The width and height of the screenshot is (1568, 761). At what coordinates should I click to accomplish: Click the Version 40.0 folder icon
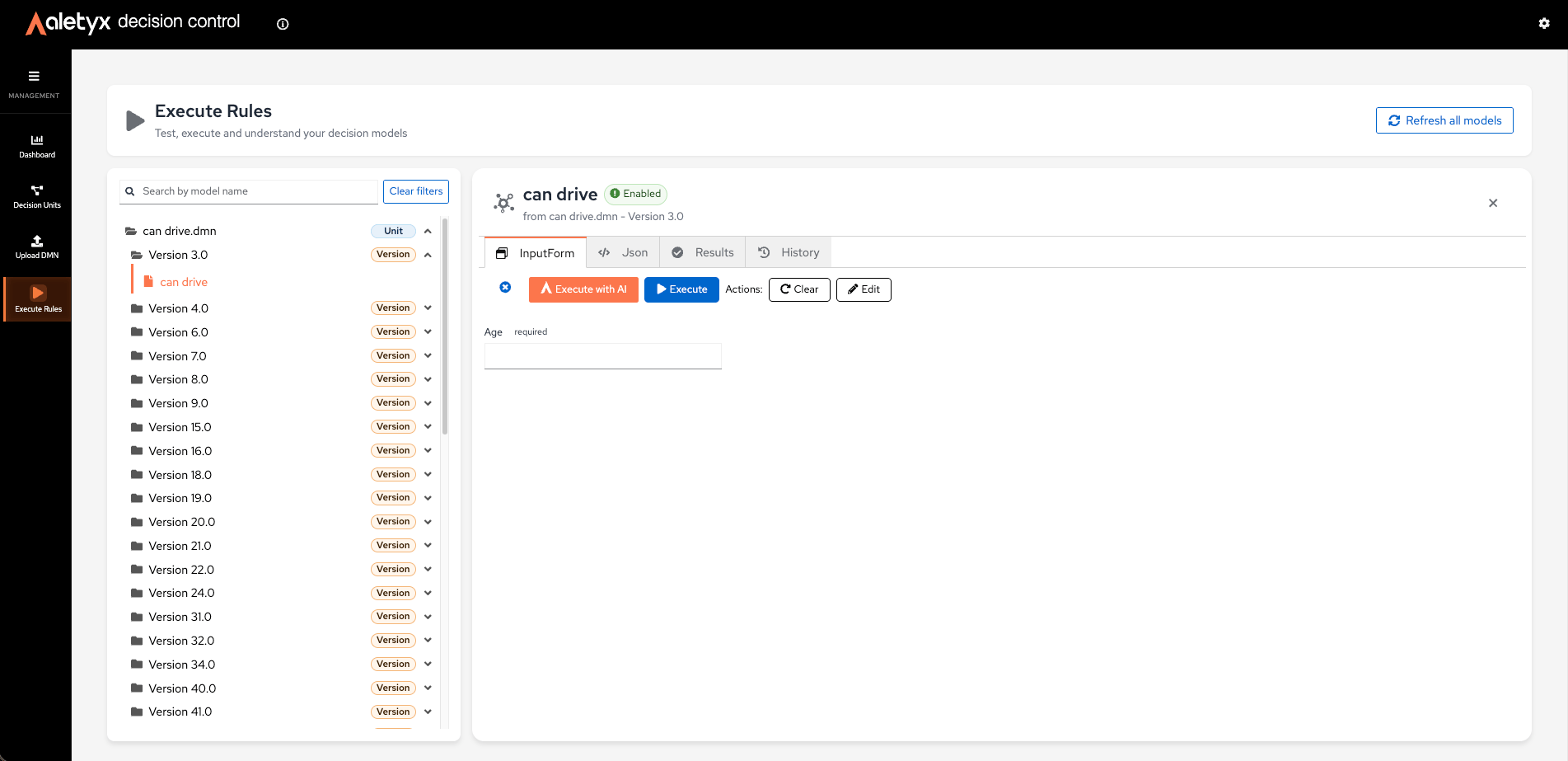[137, 688]
